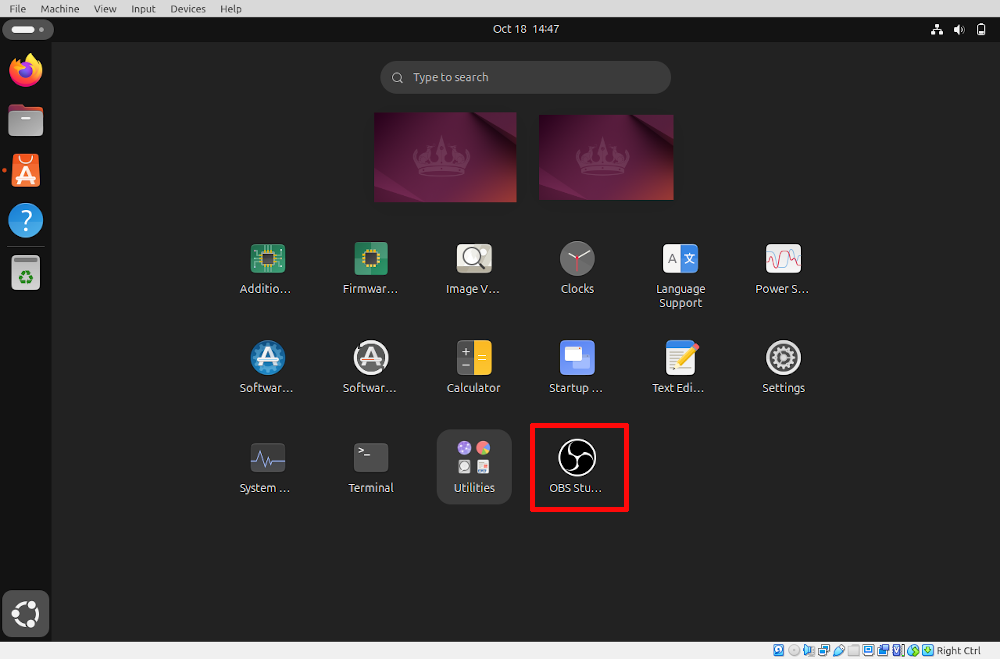The image size is (1000, 659).
Task: Open the Clocks app
Action: point(577,257)
